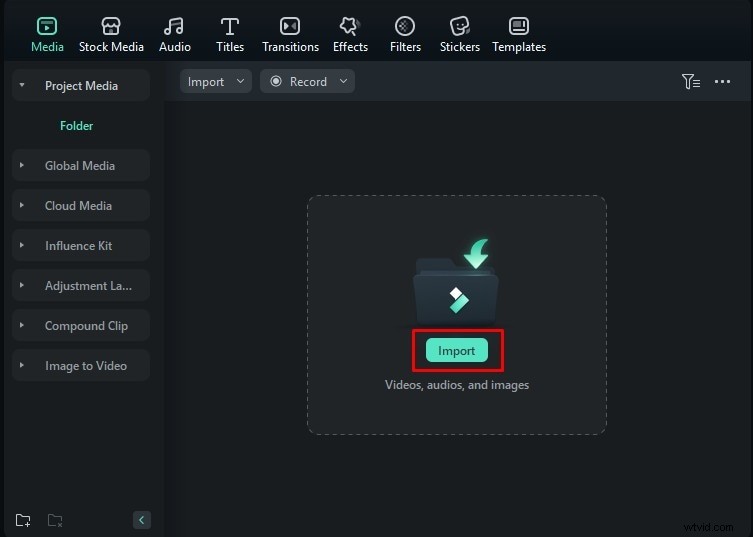Open the Effects panel

click(x=350, y=27)
